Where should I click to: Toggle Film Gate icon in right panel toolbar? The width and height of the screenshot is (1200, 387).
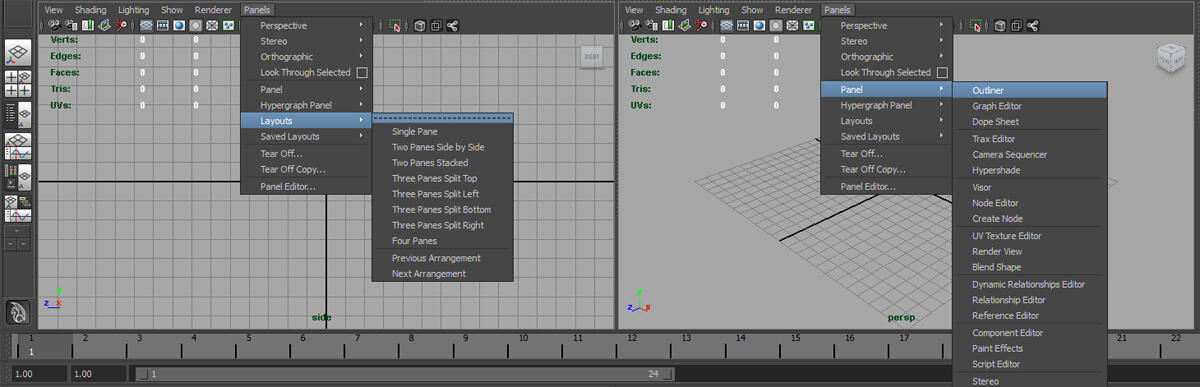(x=742, y=25)
